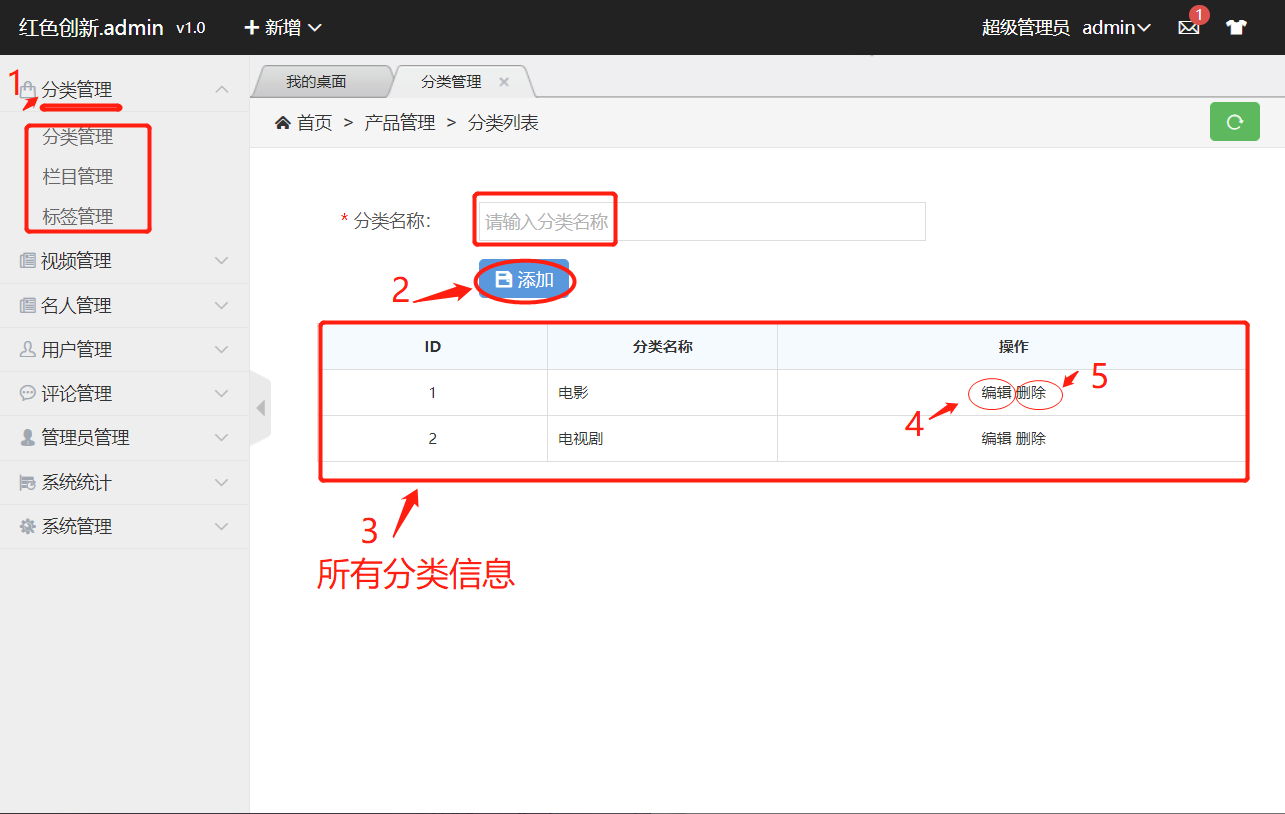Open the mail notifications icon
The image size is (1285, 814).
point(1188,28)
